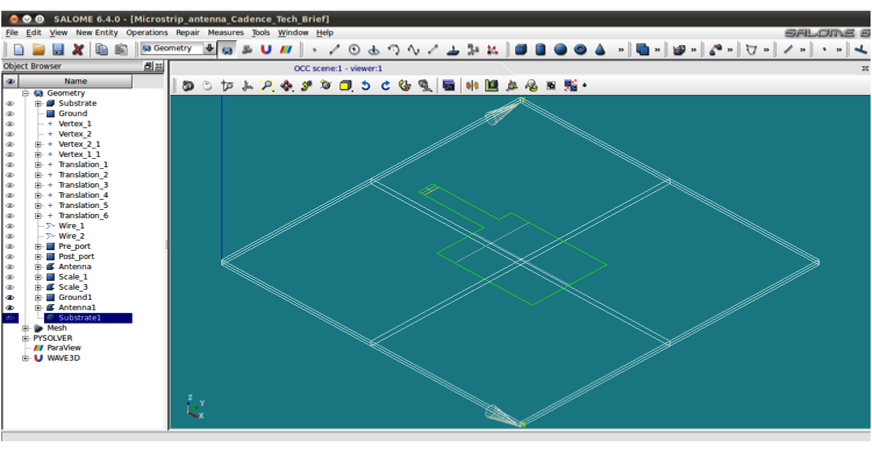Select Post_port in the object tree
The width and height of the screenshot is (872, 452).
(x=76, y=257)
